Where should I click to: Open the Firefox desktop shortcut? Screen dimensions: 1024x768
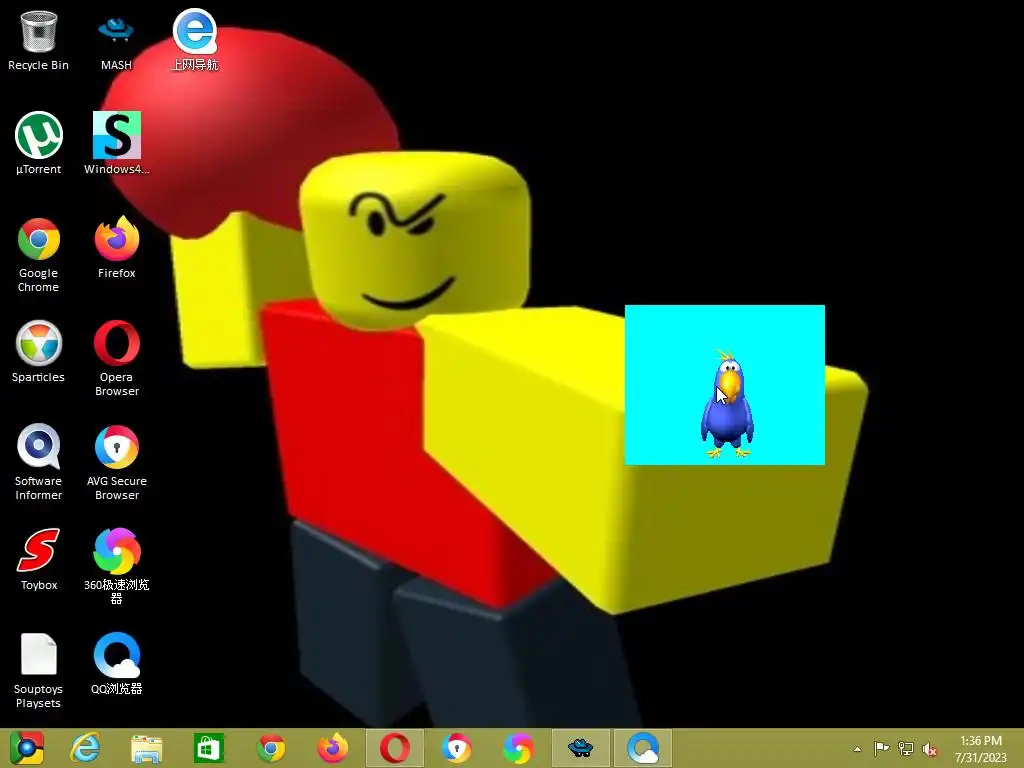click(117, 248)
